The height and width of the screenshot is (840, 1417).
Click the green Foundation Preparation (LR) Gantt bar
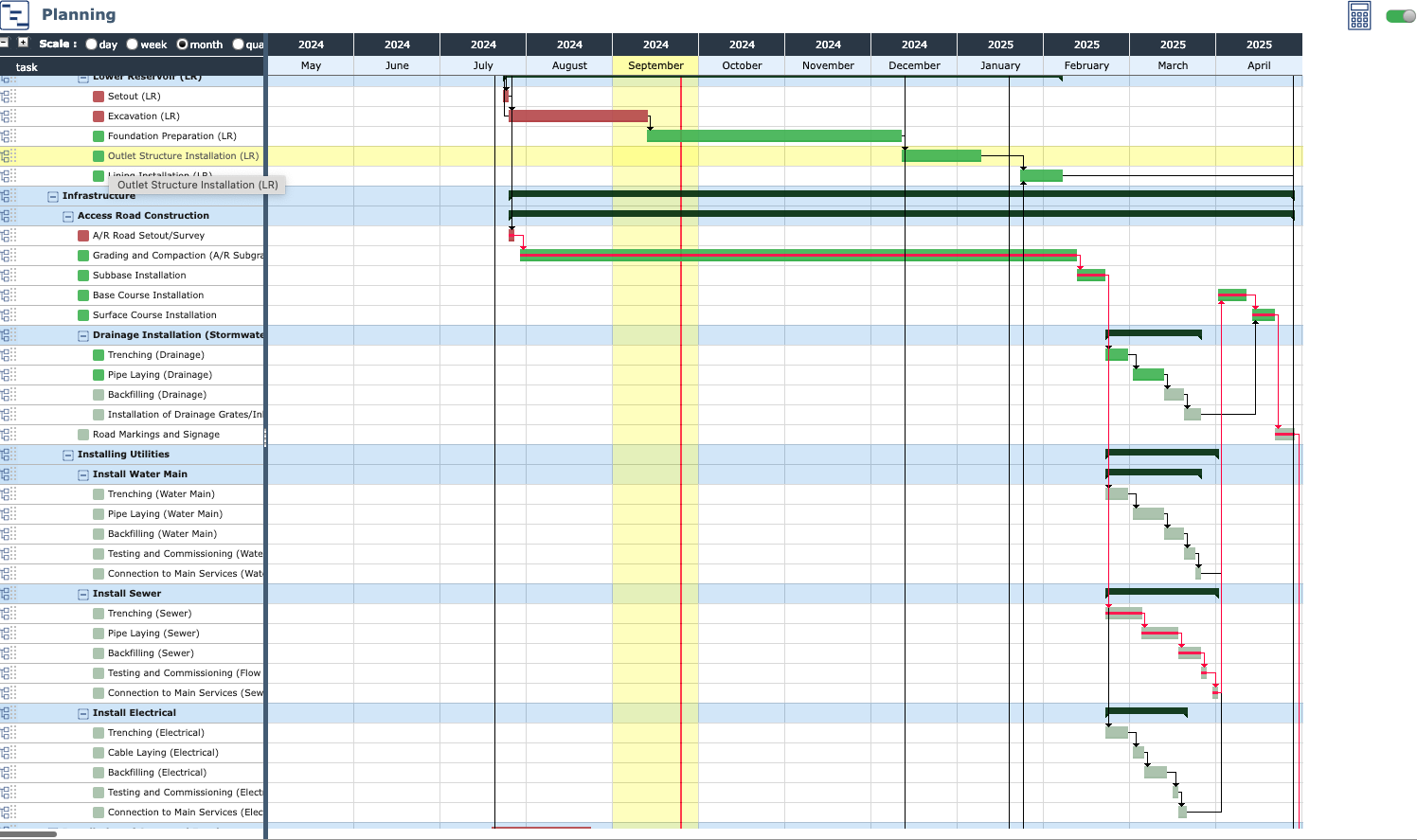click(774, 136)
